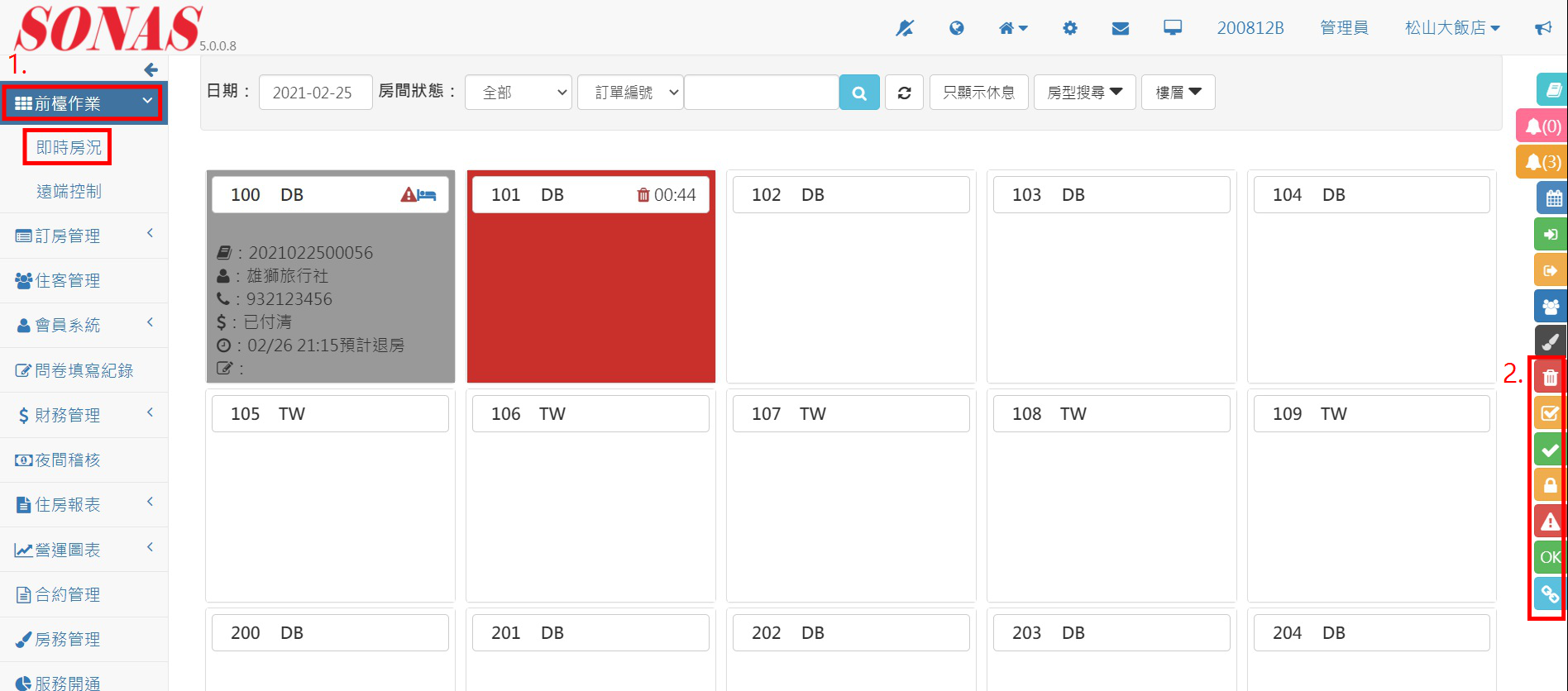Select 夜間稽核 from sidebar menu
This screenshot has height=691, width=1568.
[67, 460]
